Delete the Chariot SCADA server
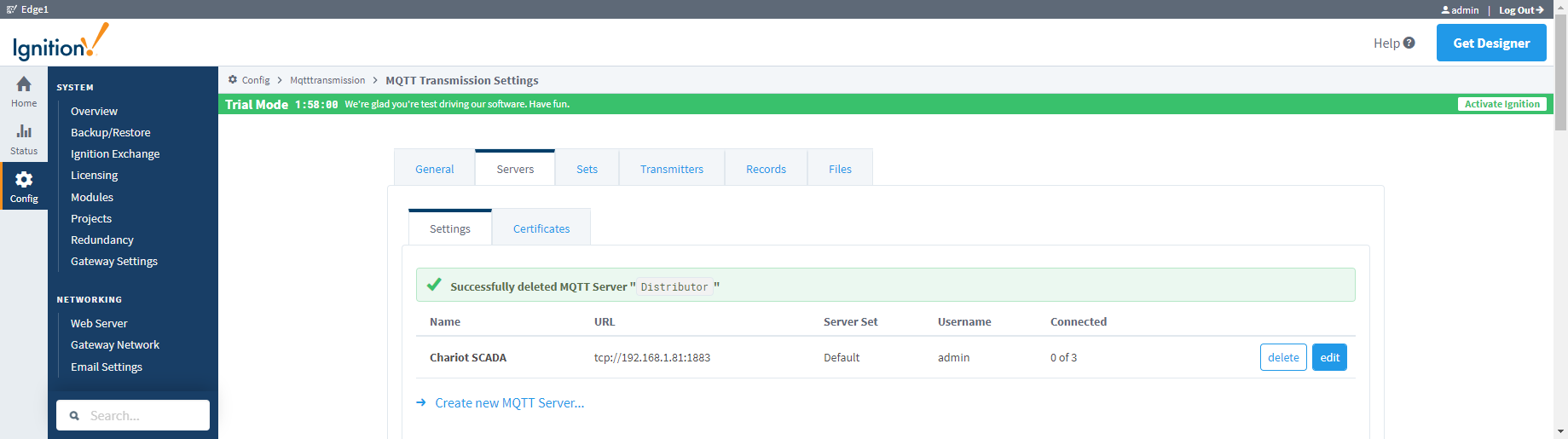 point(1283,357)
